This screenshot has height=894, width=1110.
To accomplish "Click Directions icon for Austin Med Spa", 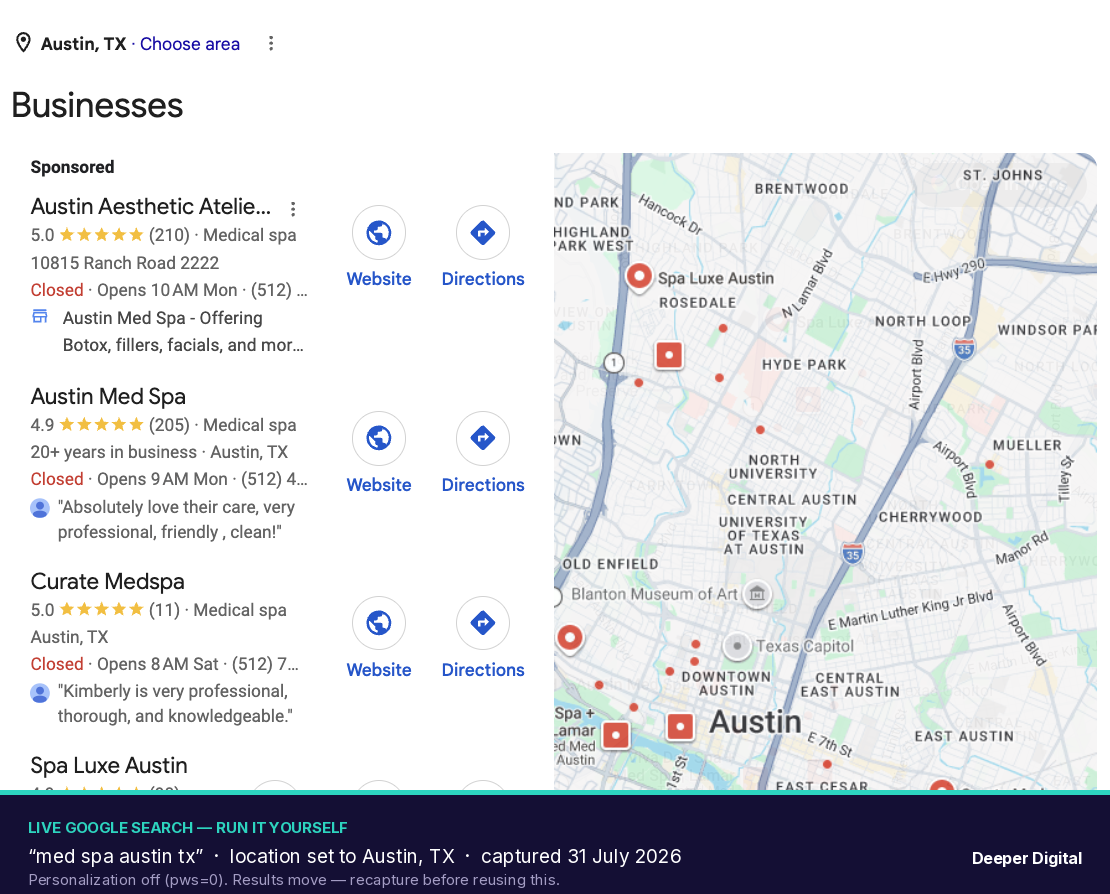I will pyautogui.click(x=483, y=438).
